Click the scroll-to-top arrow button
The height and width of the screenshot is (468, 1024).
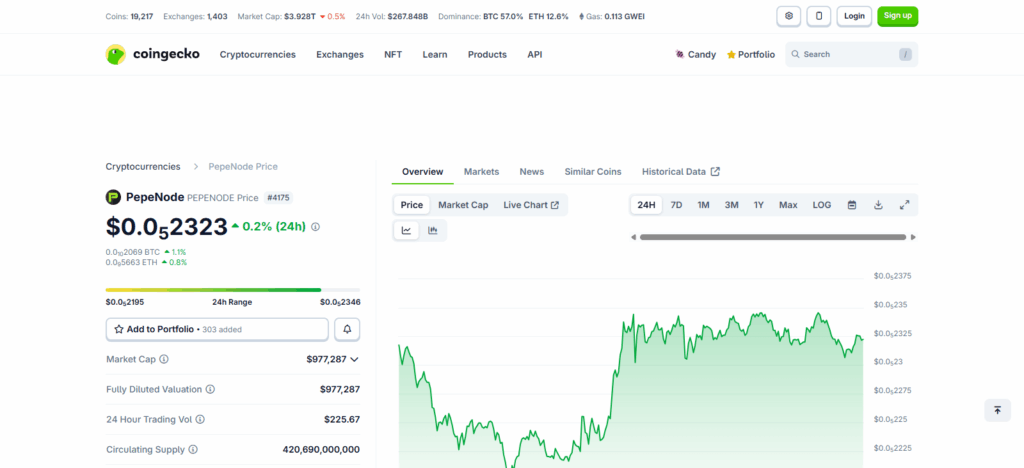[996, 410]
